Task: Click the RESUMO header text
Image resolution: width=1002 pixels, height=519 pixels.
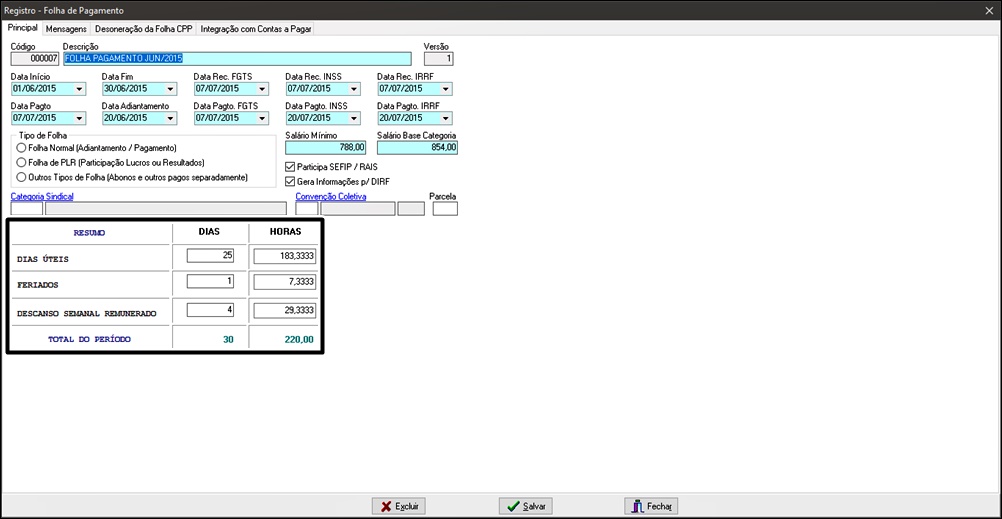Action: coord(89,233)
